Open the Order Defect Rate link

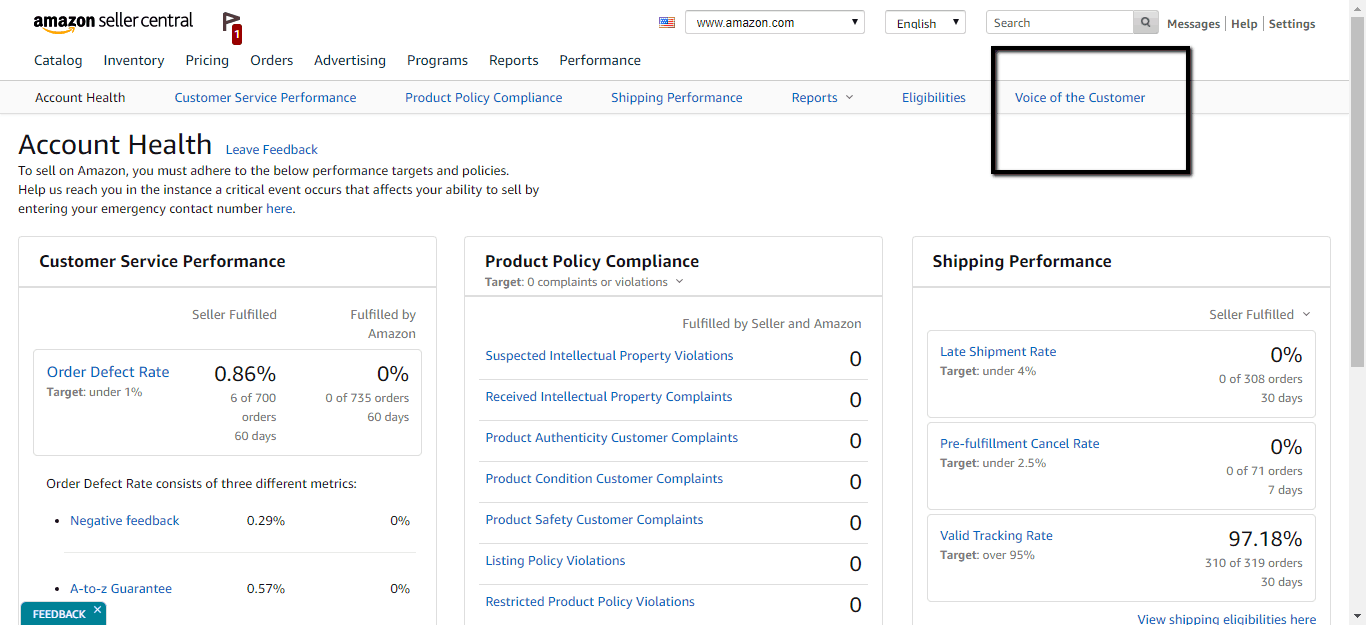coord(108,372)
